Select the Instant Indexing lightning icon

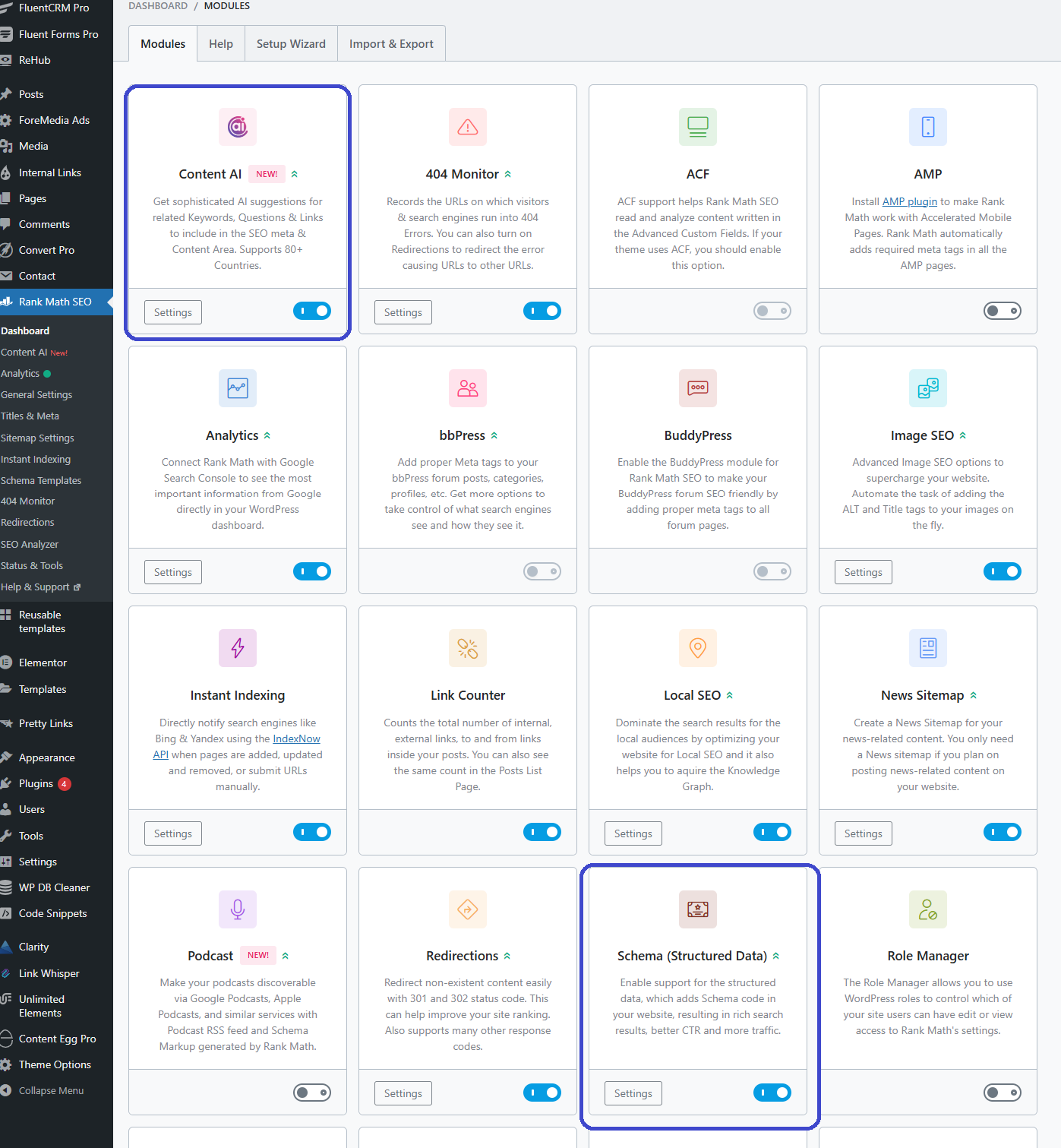click(x=237, y=648)
